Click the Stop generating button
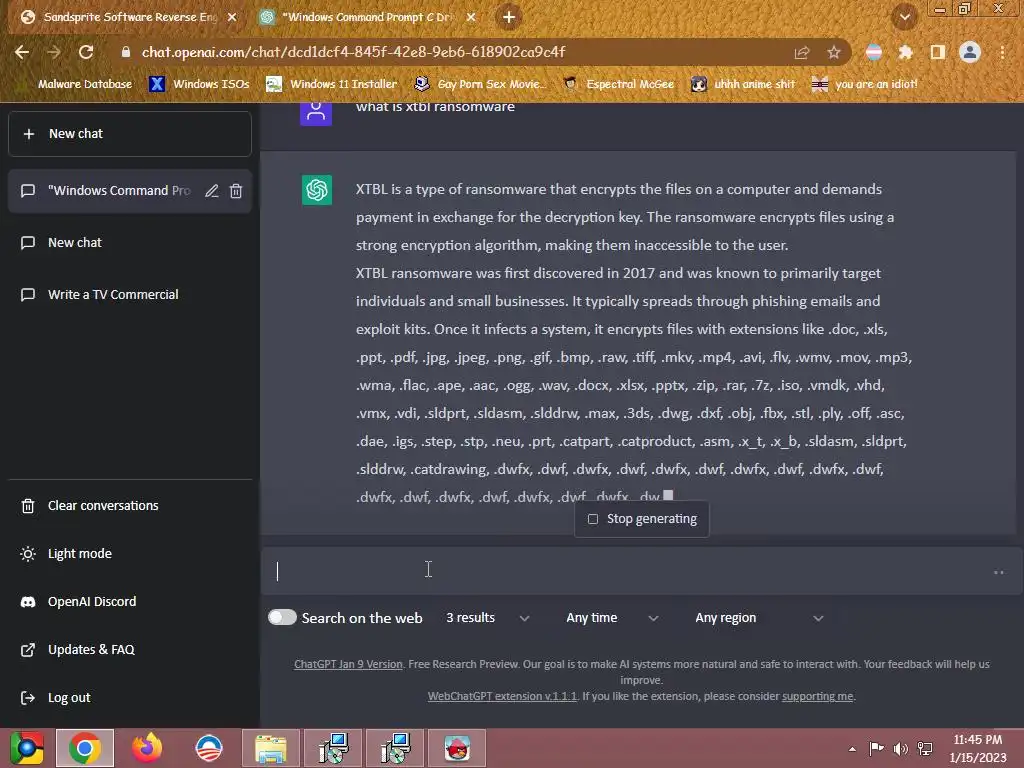1024x768 pixels. (642, 519)
